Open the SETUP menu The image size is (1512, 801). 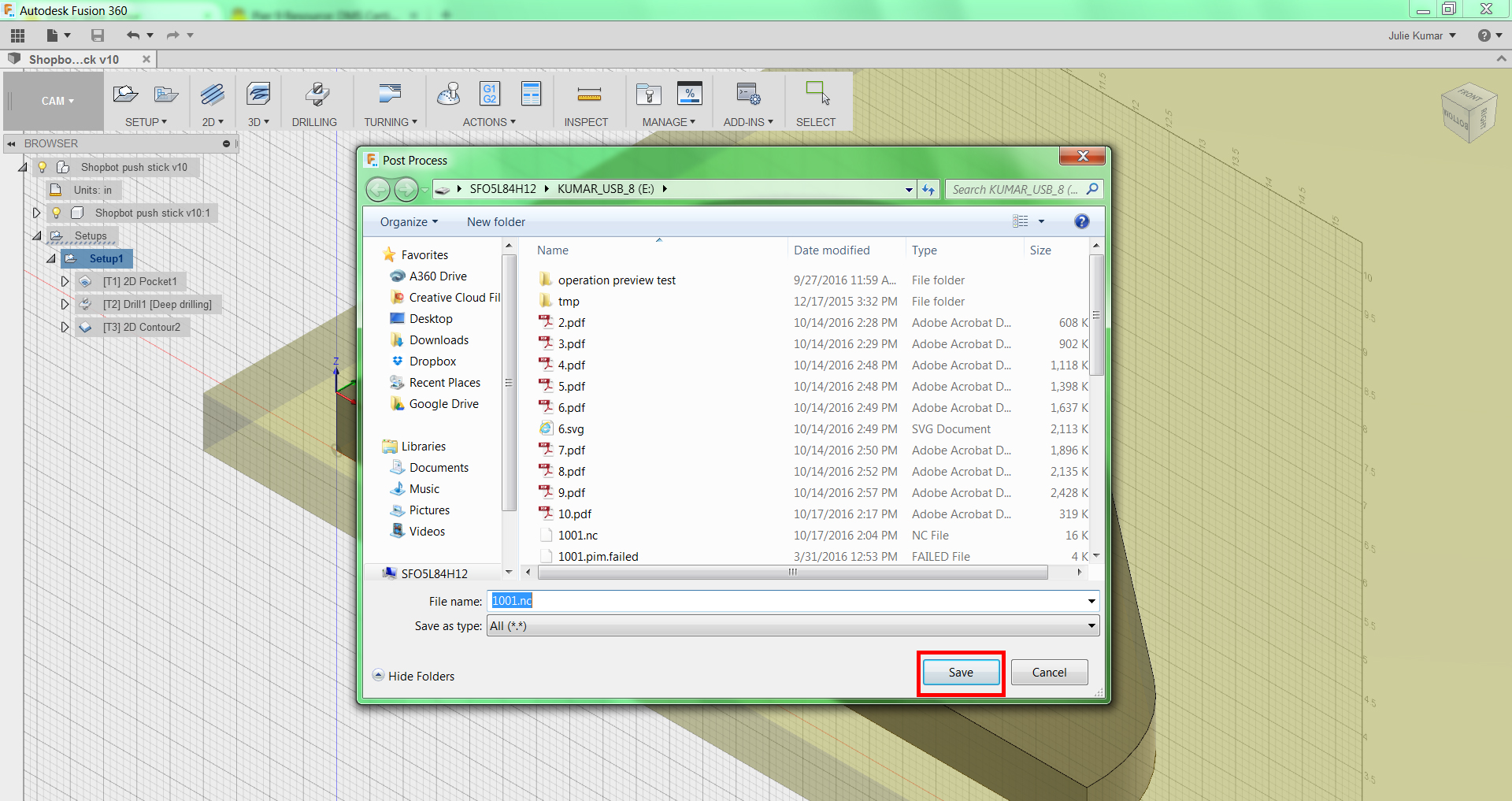coord(146,122)
